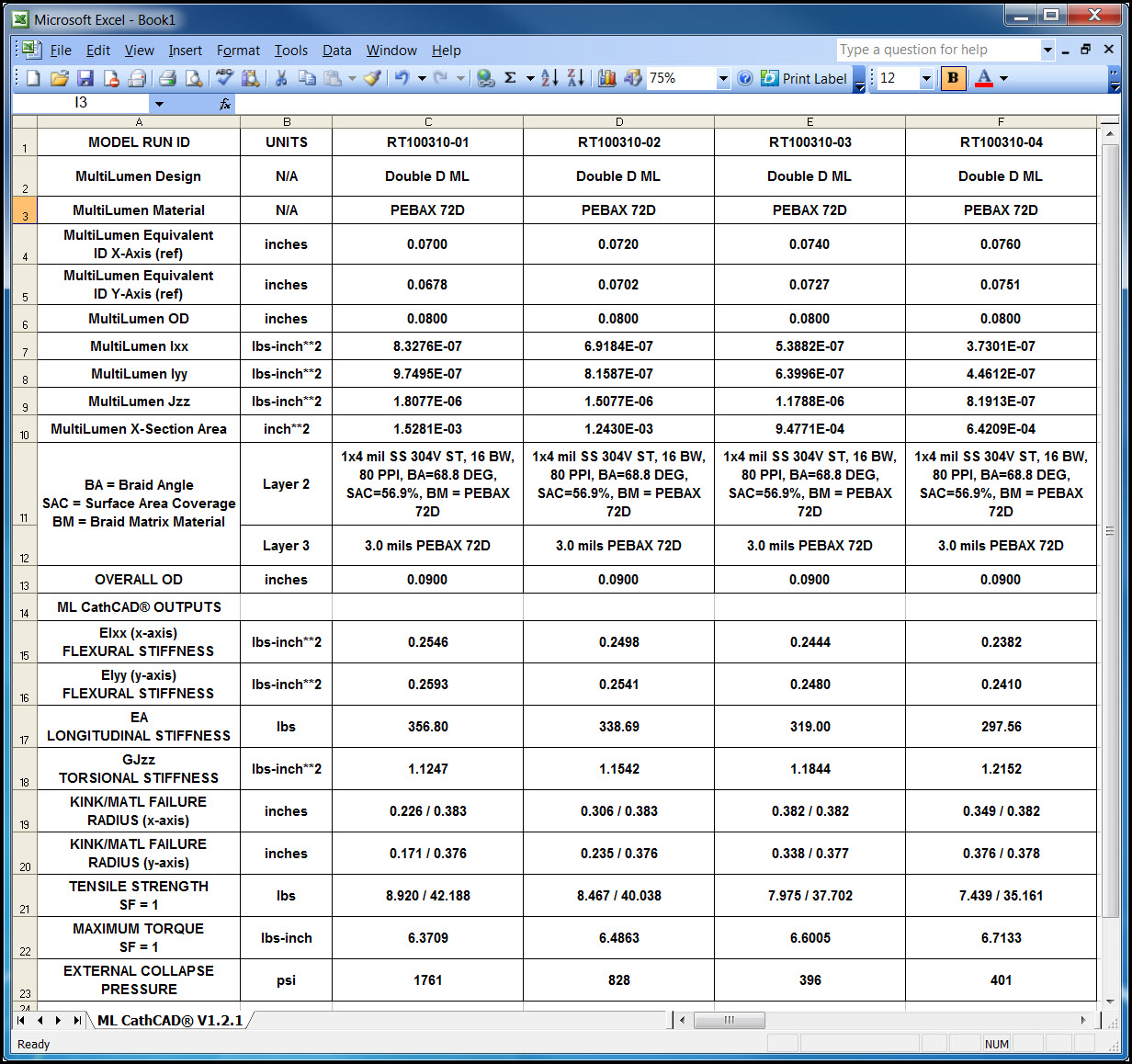Select column C header
This screenshot has height=1064, width=1132.
point(428,121)
